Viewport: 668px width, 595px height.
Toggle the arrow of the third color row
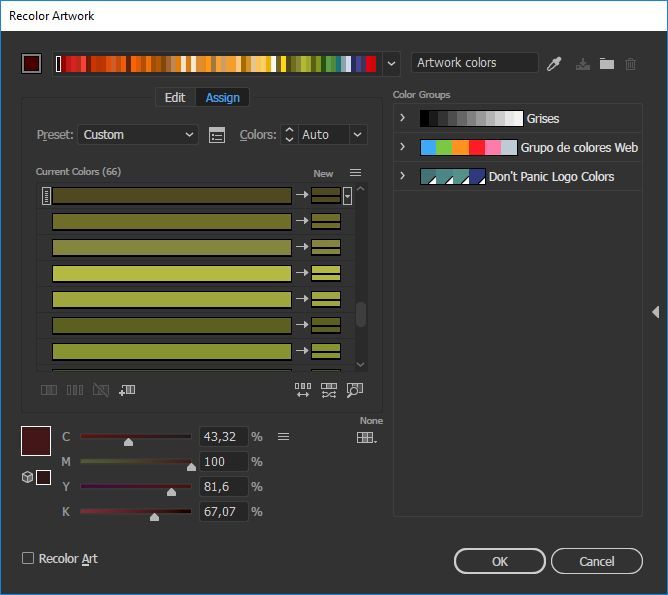pos(302,247)
